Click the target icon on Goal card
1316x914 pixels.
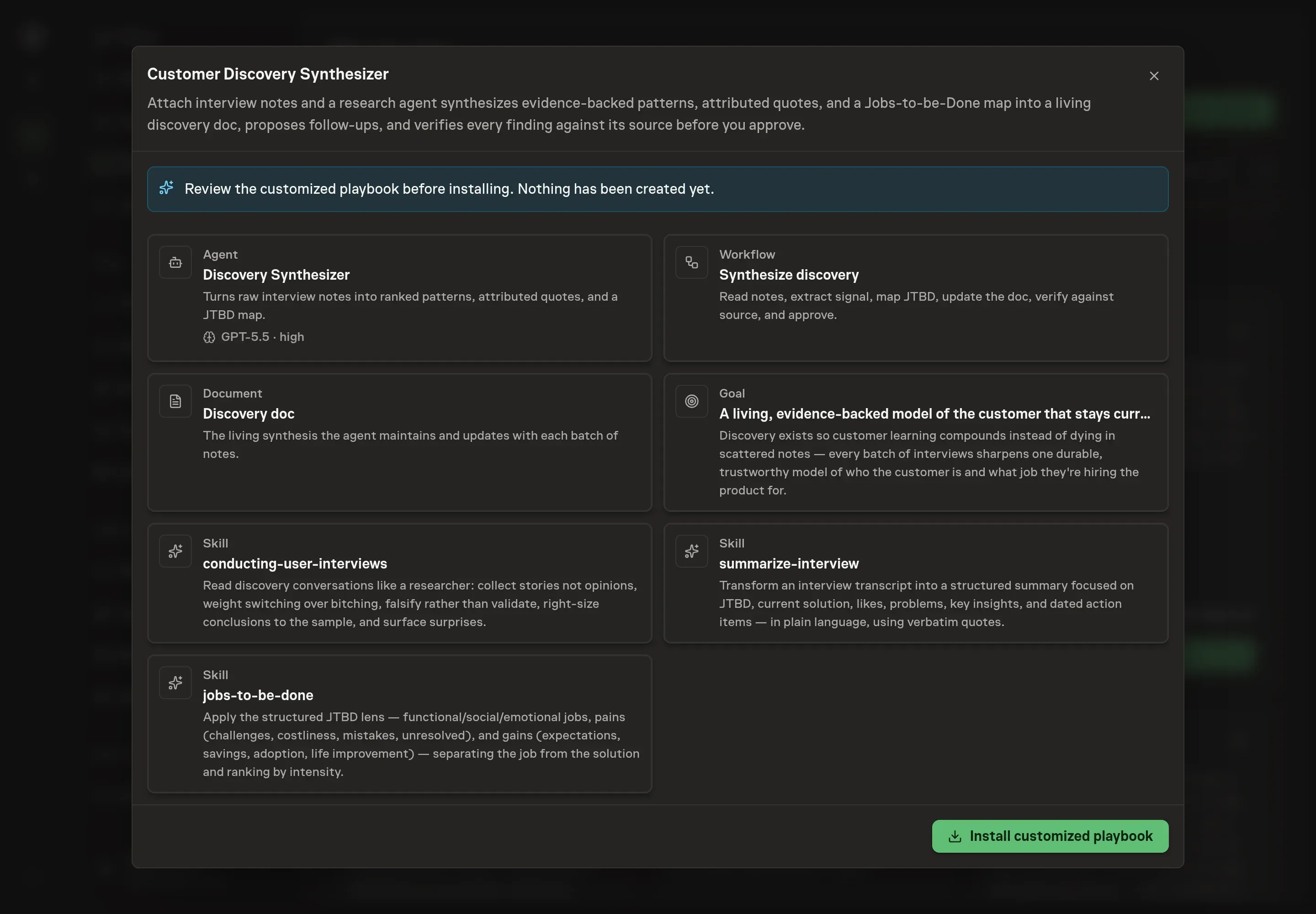691,401
